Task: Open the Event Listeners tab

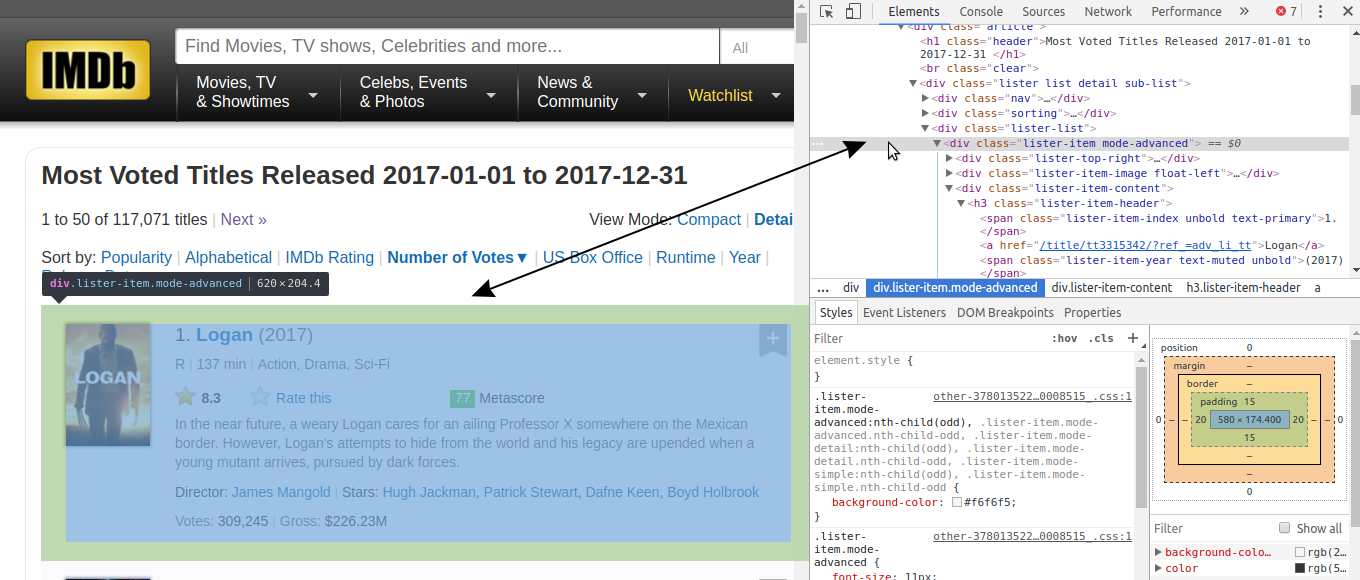Action: [904, 312]
